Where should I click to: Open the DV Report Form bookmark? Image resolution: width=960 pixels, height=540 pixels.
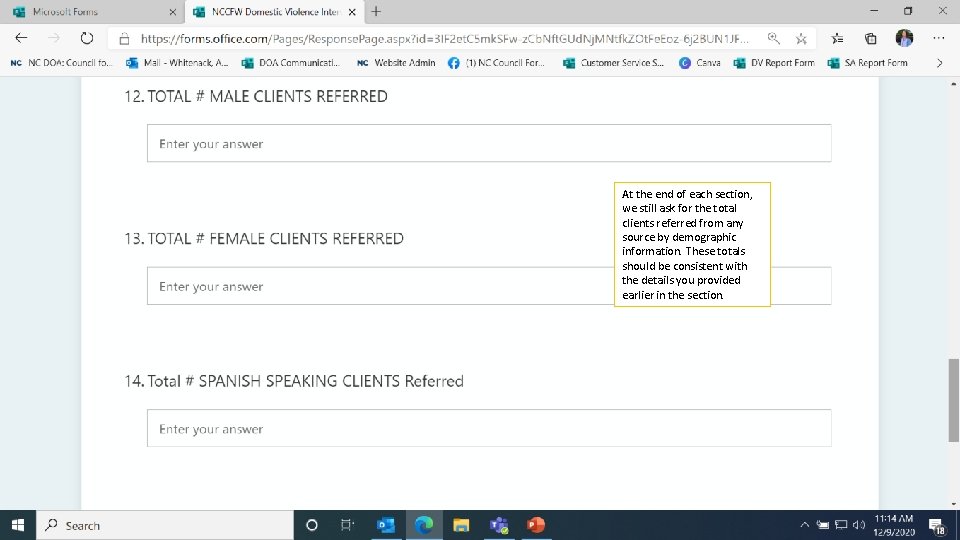[774, 62]
